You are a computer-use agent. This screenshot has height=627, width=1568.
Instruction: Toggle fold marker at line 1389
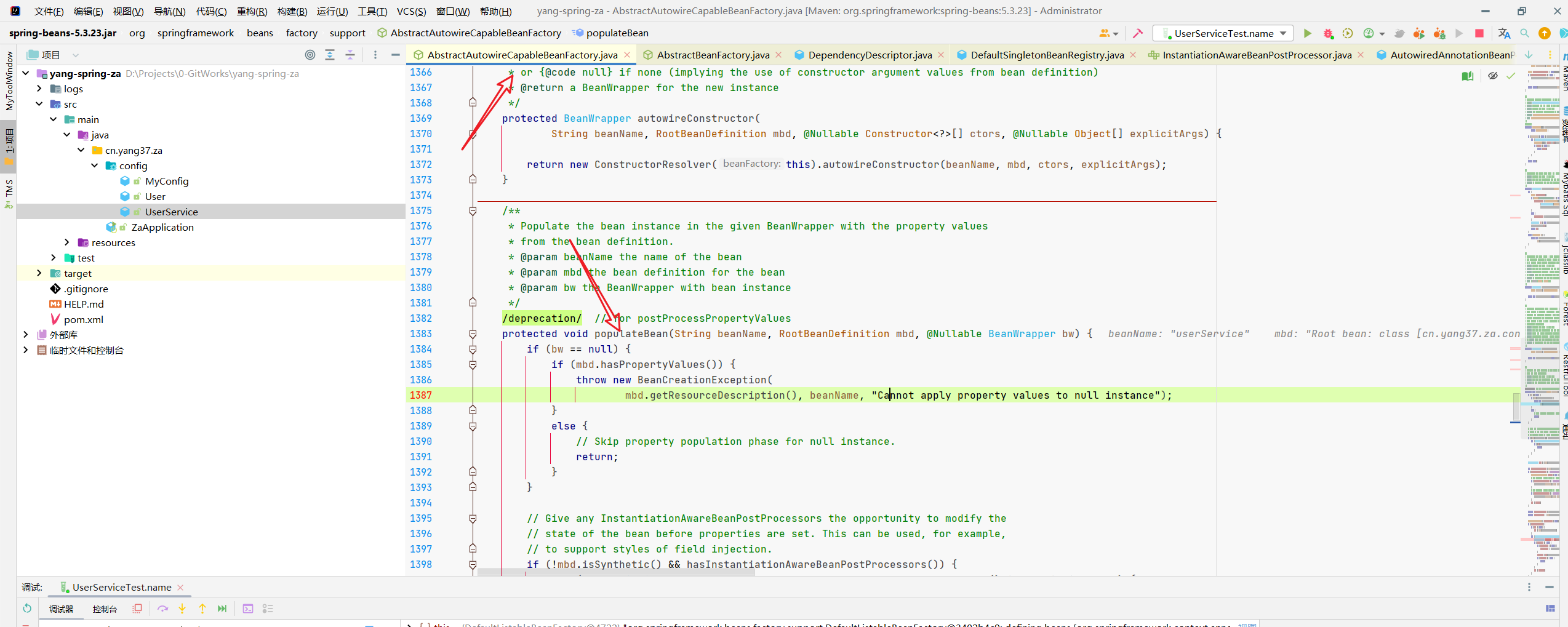(x=473, y=426)
